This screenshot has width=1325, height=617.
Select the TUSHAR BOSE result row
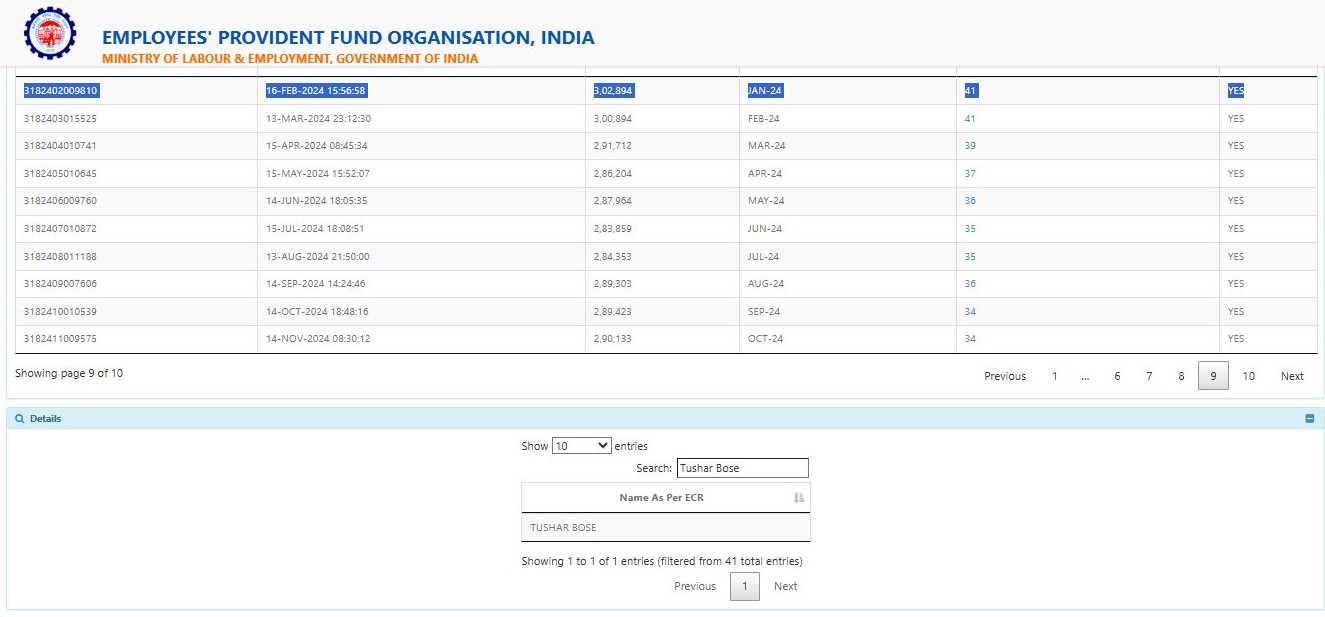click(x=665, y=527)
